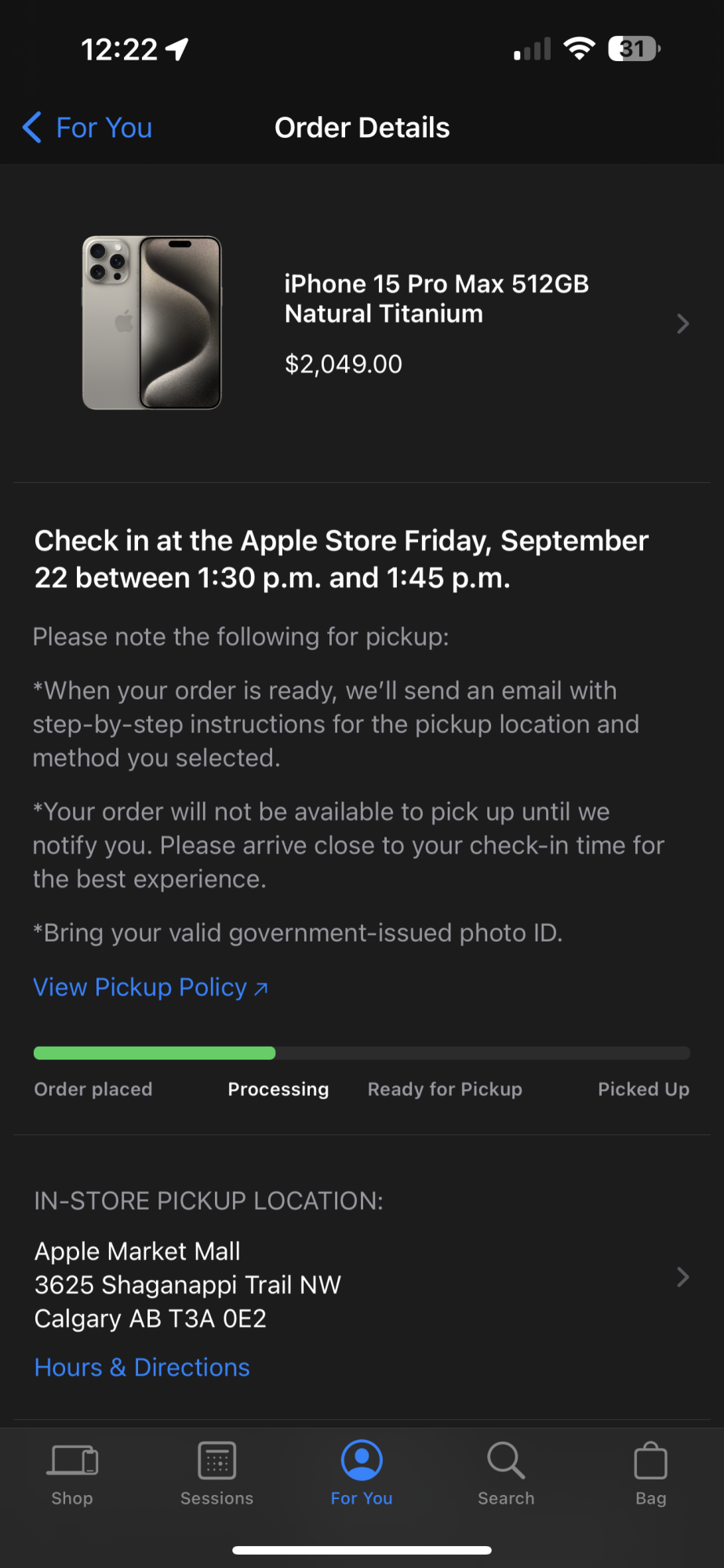Tap the iPhone 15 Pro Max thumbnail

coord(152,323)
